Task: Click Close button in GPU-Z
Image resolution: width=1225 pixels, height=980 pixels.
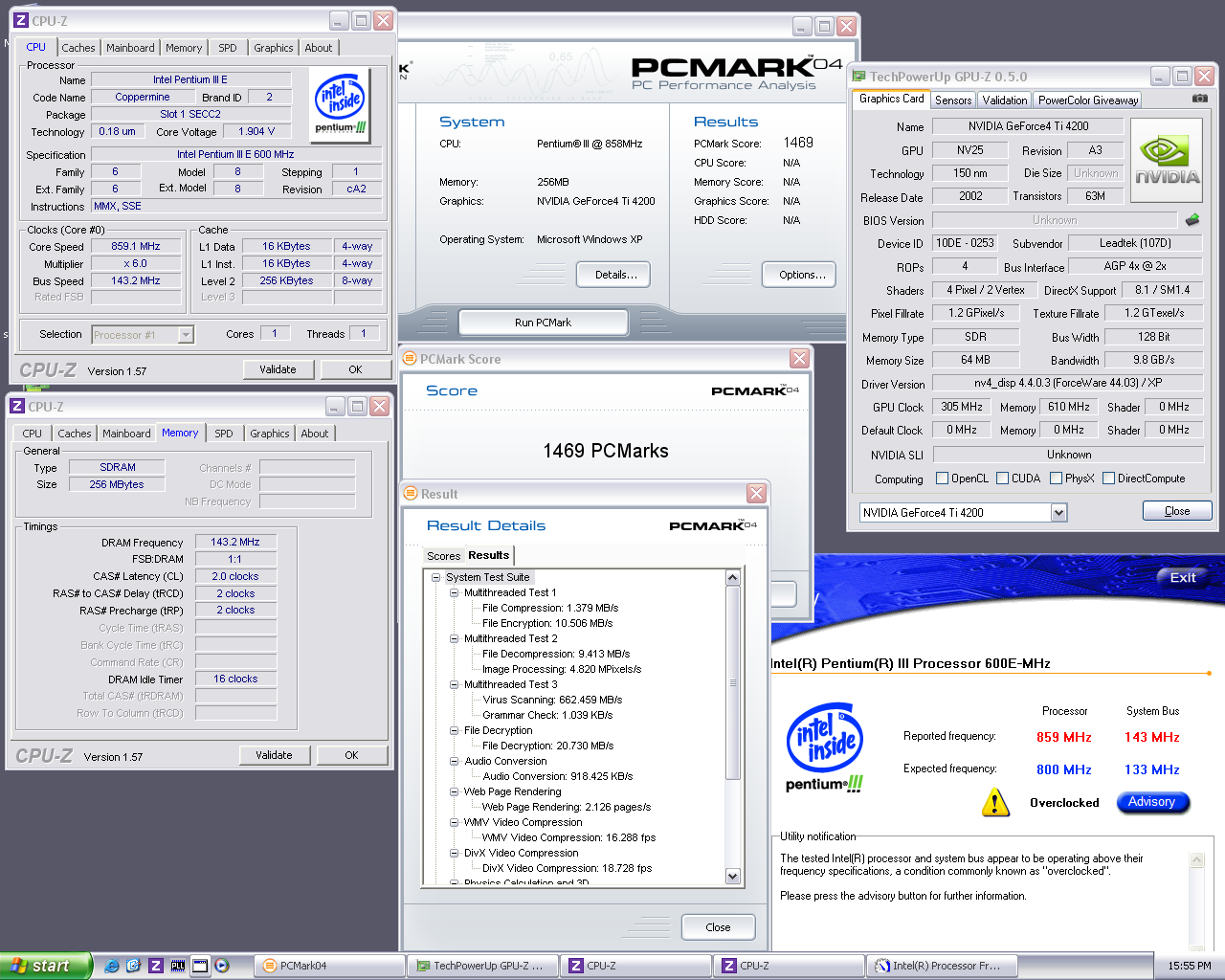Action: point(1177,511)
